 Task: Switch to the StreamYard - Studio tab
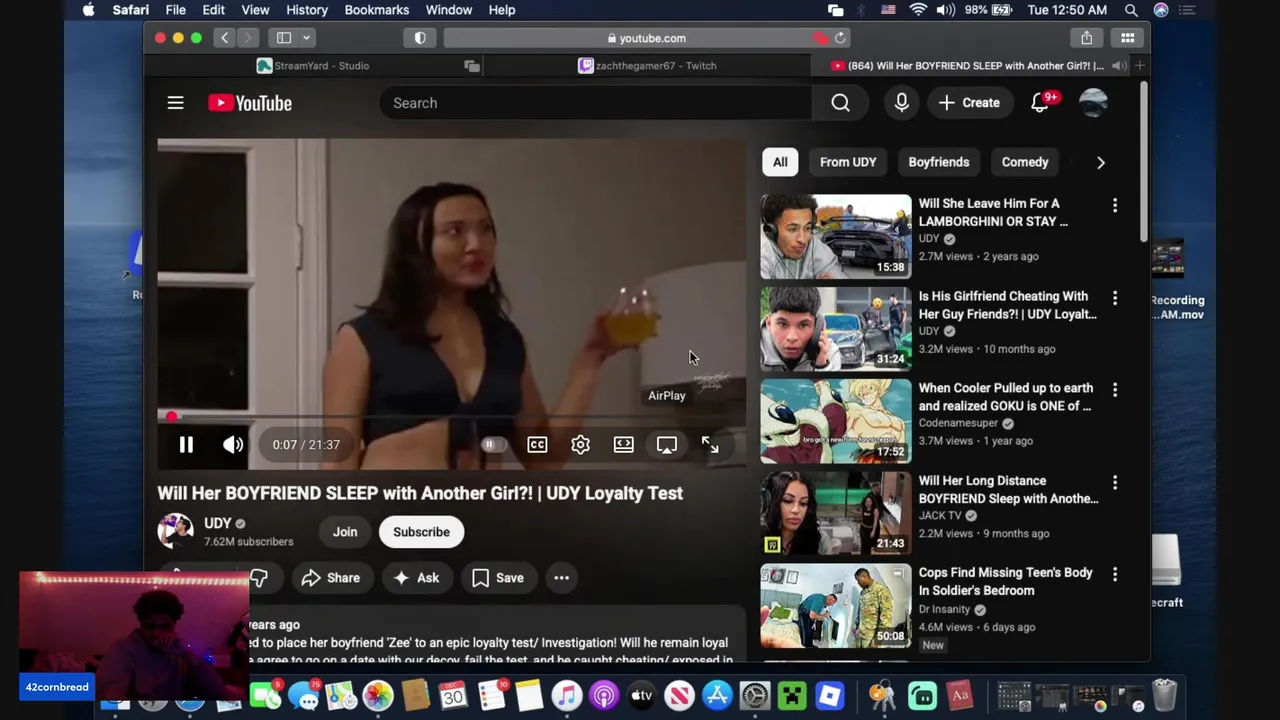pos(312,66)
